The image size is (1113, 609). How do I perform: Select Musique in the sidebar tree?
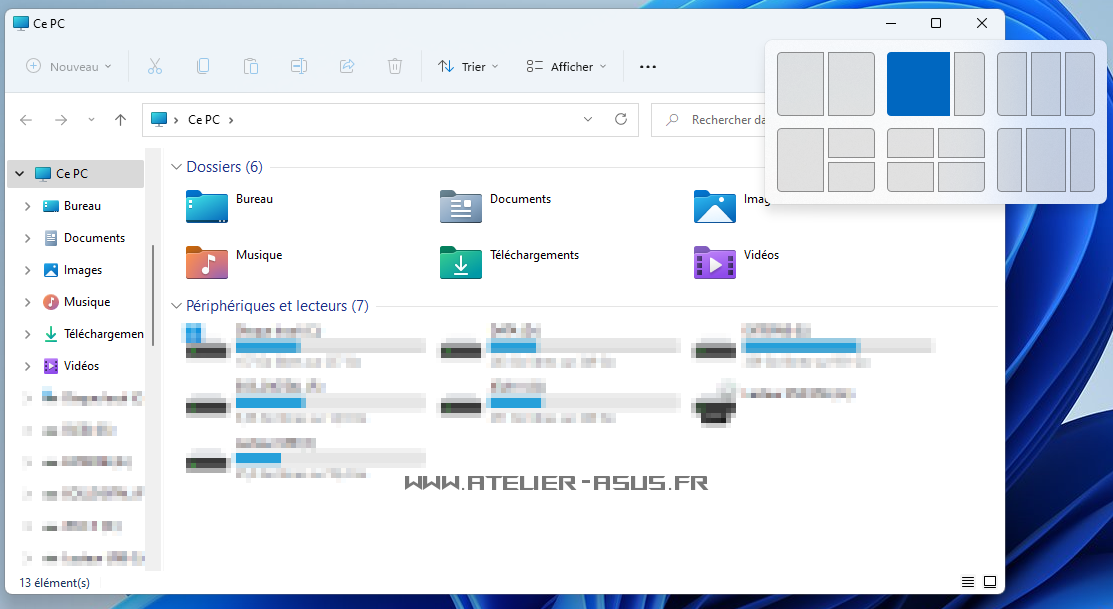pyautogui.click(x=86, y=302)
